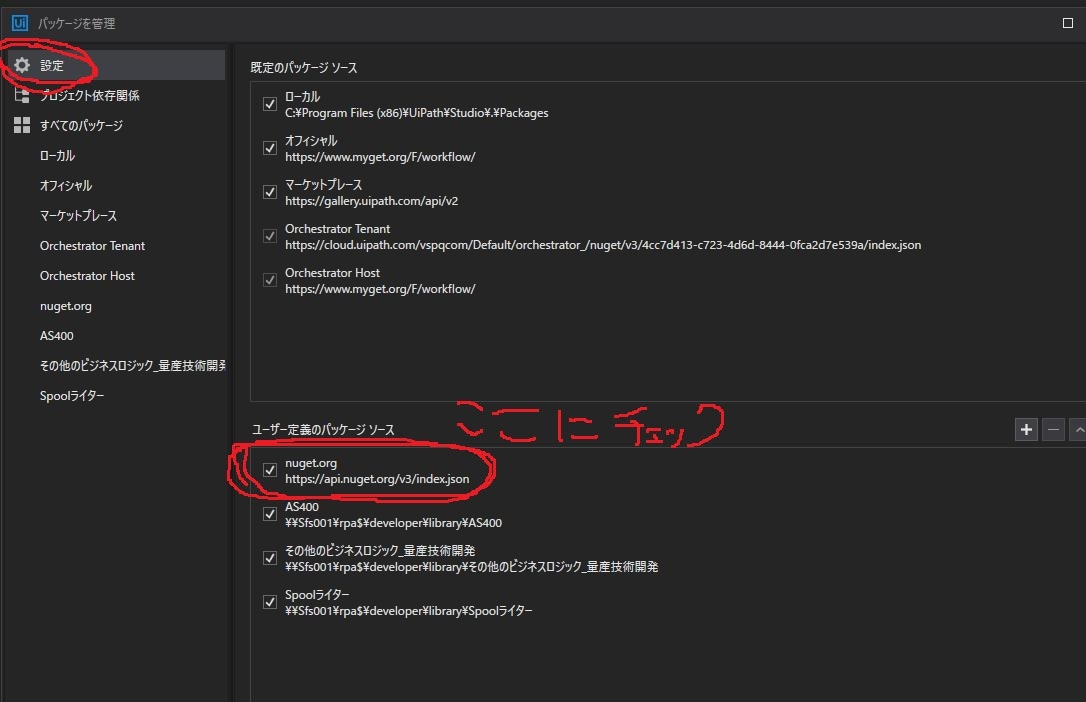Uncheck the マーケットプレース default source

[269, 192]
